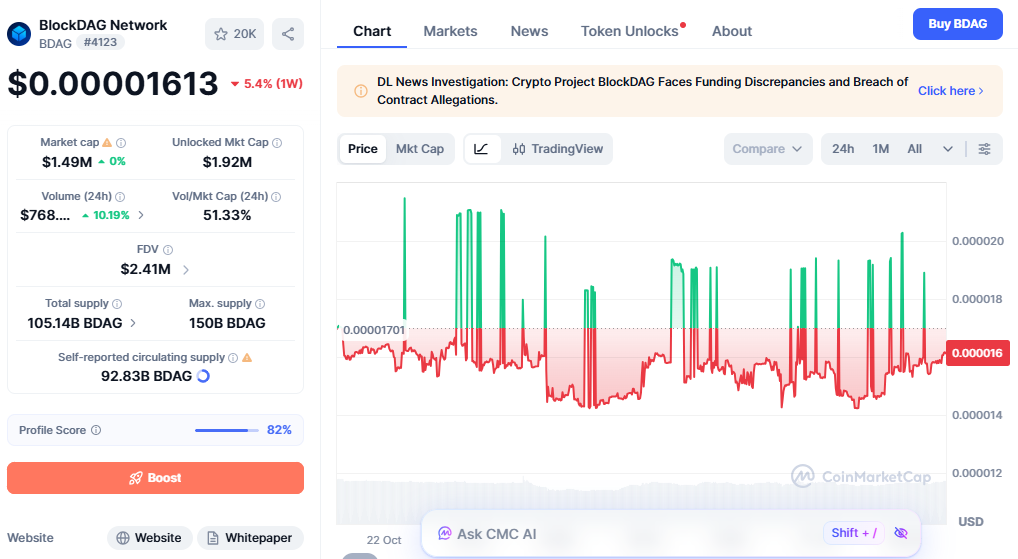Switch chart to TradingView mode

coord(558,149)
